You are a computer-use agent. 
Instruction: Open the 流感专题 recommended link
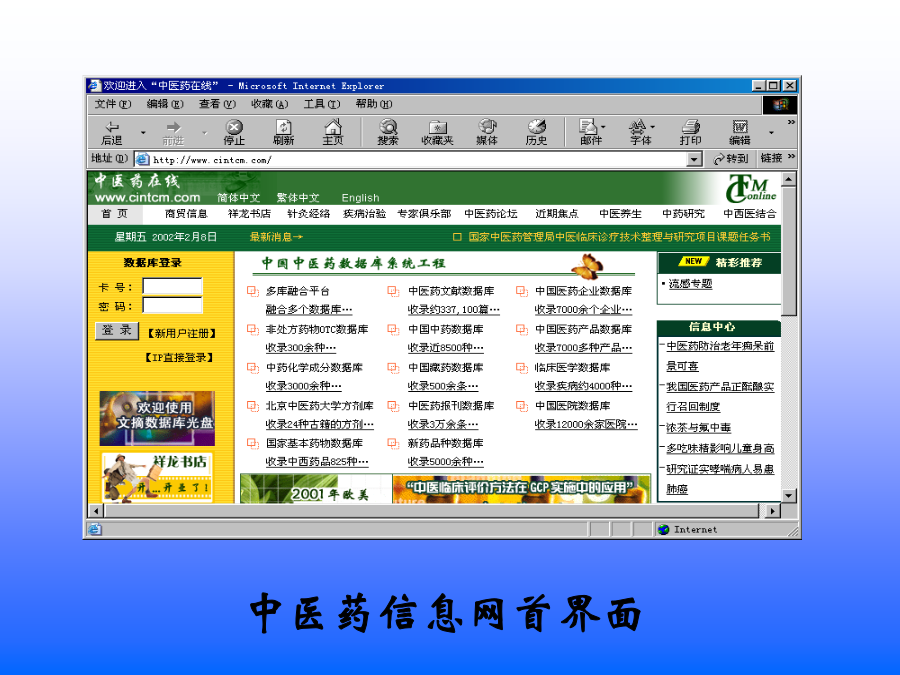[690, 284]
